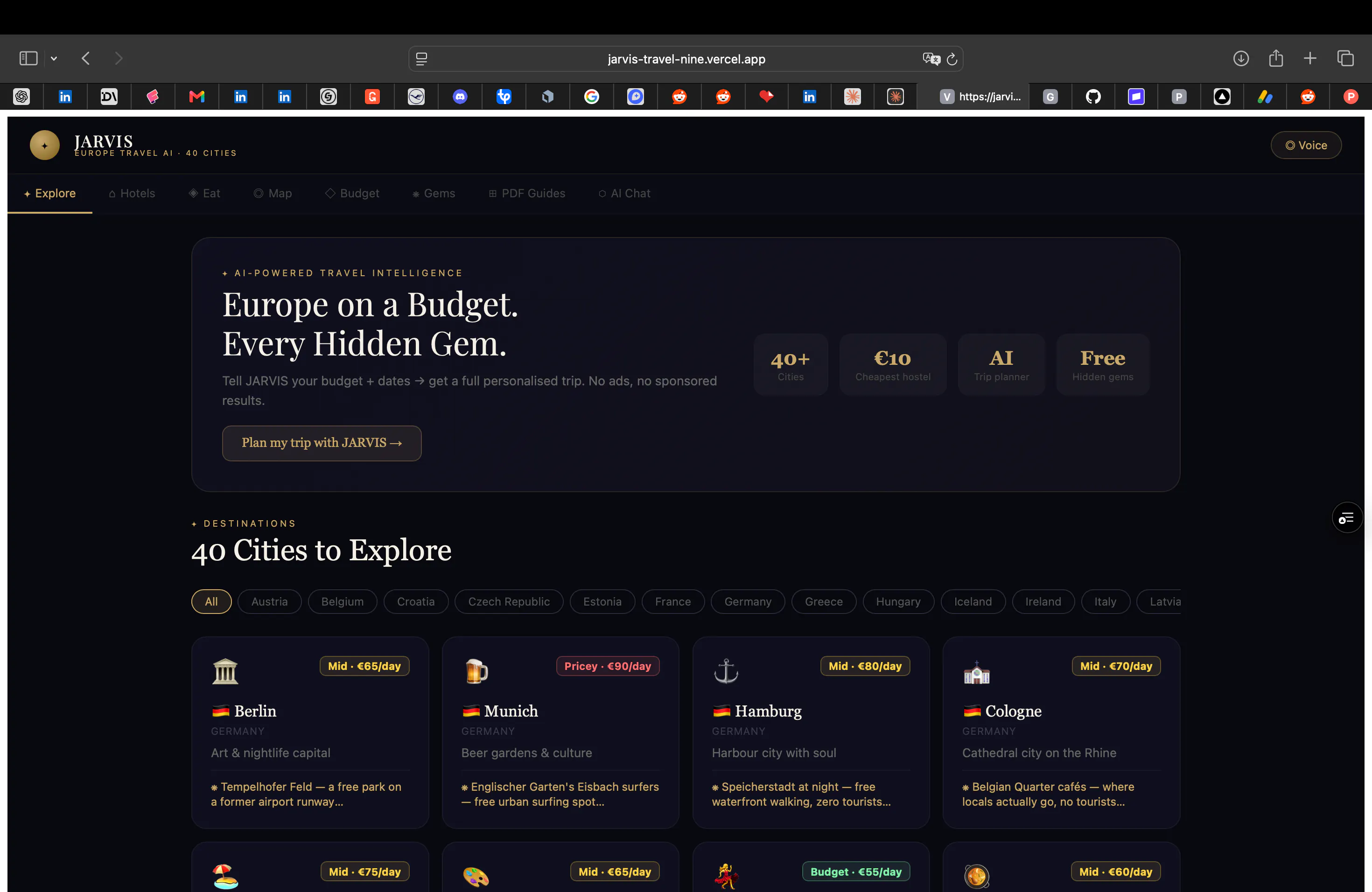Filter cities by Germany chip
The image size is (1372, 892).
(x=748, y=601)
